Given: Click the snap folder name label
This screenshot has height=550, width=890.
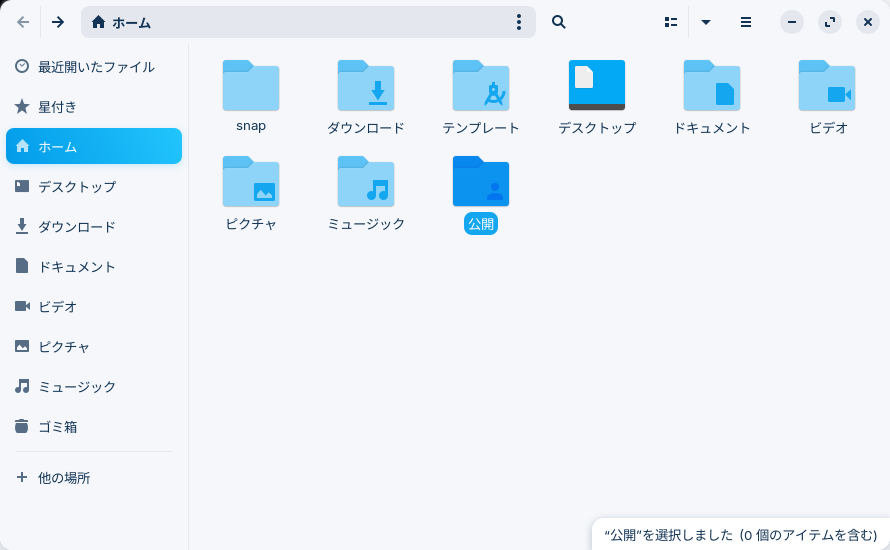Looking at the screenshot, I should (x=250, y=126).
